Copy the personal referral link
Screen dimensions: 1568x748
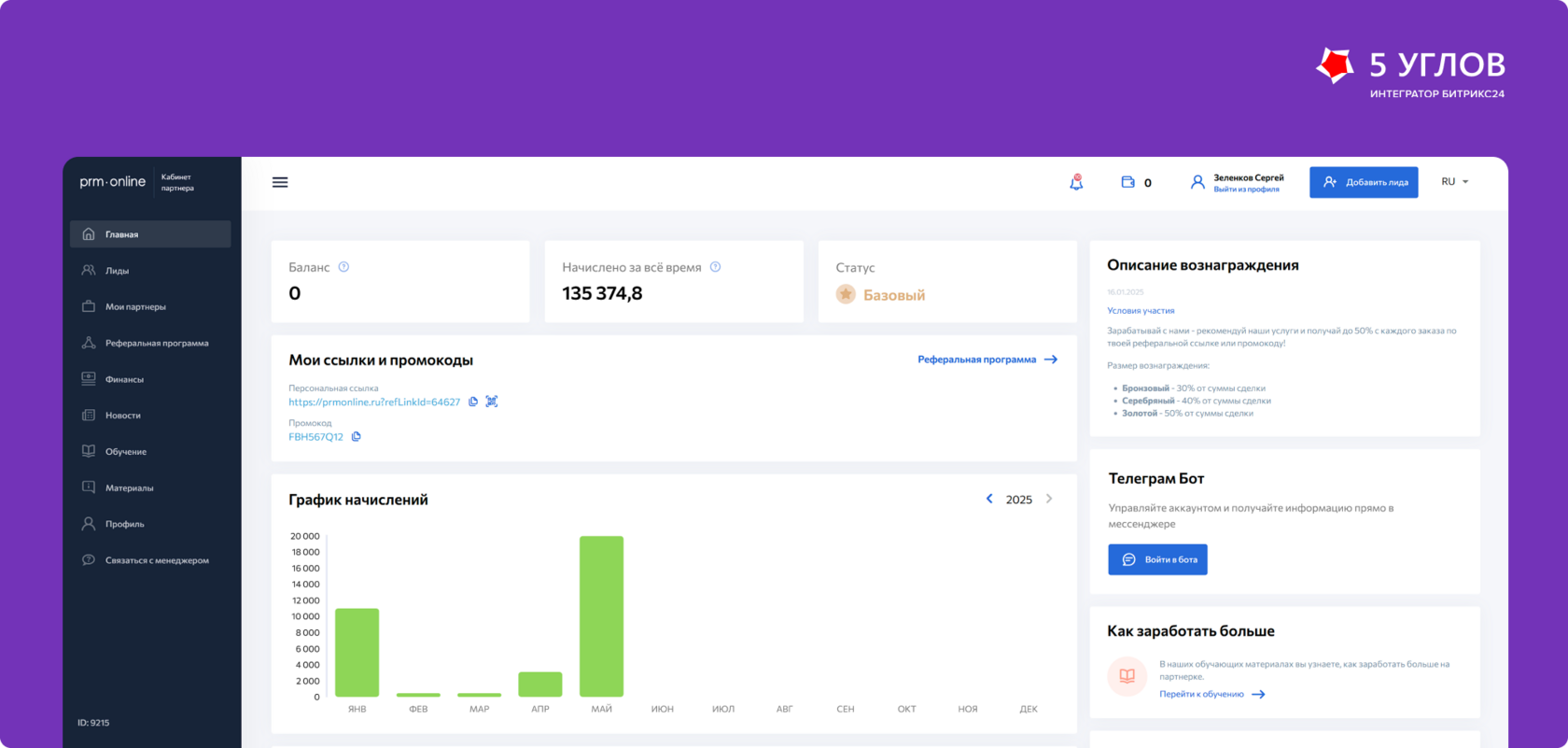pyautogui.click(x=473, y=402)
